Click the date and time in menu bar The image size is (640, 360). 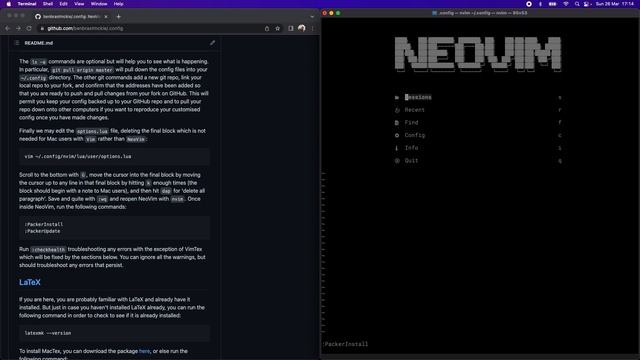[615, 4]
